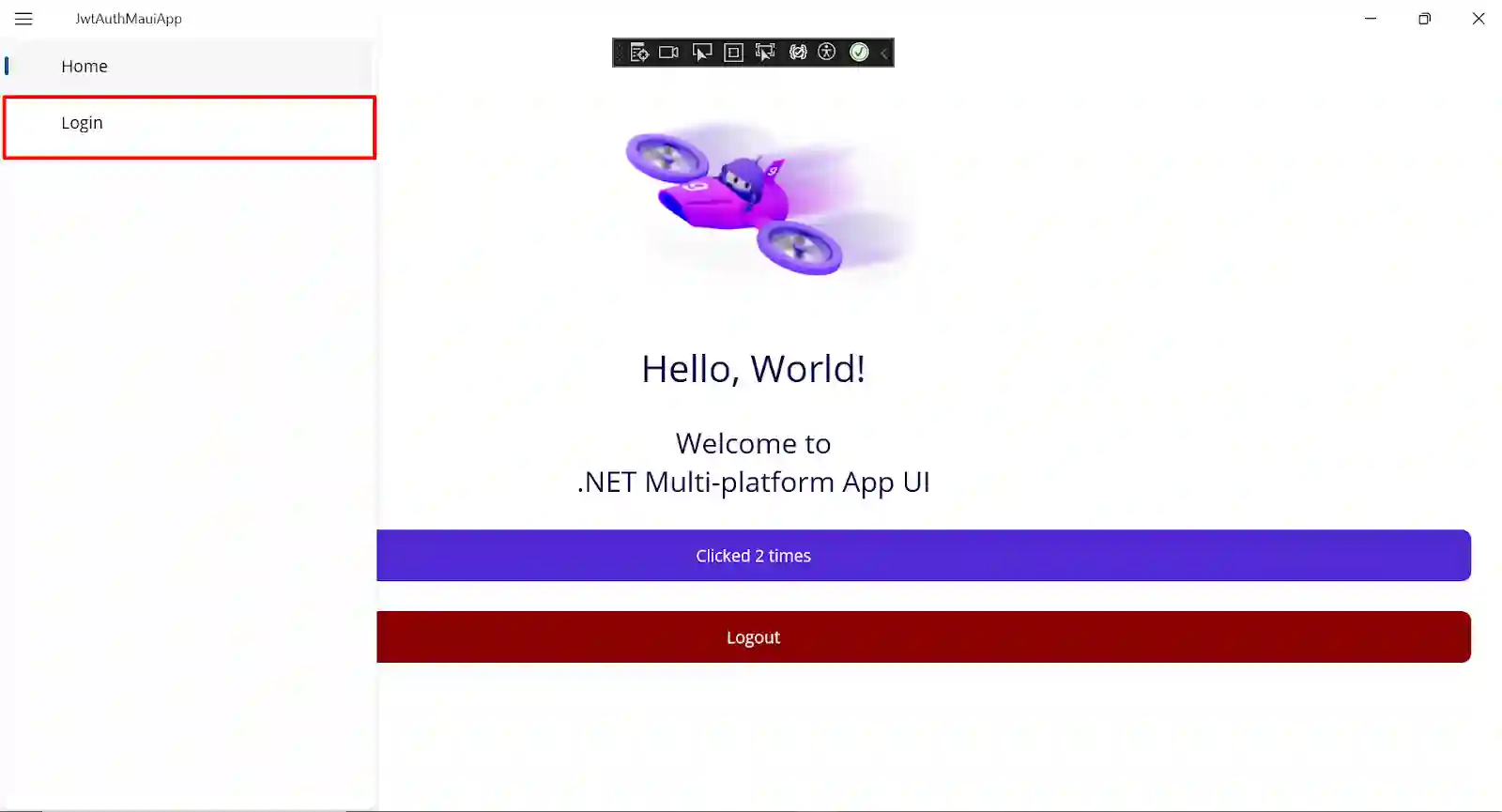Image resolution: width=1502 pixels, height=812 pixels.
Task: Click the '.NET Multi-platform App UI' welcome text
Action: click(x=753, y=482)
